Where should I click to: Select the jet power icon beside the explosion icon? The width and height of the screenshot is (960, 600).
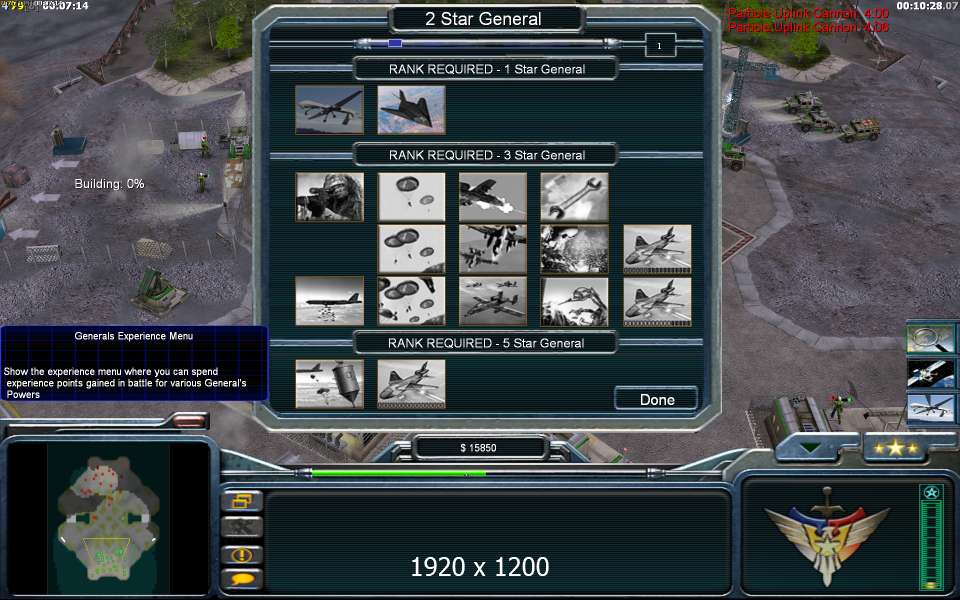658,249
